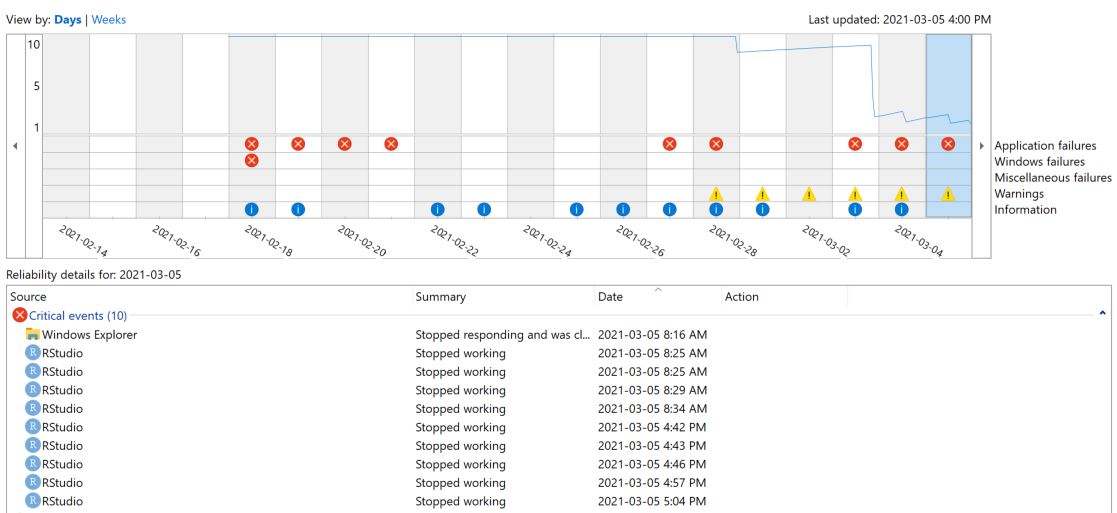
Task: Click information icon for 2021-02-18
Action: click(251, 209)
